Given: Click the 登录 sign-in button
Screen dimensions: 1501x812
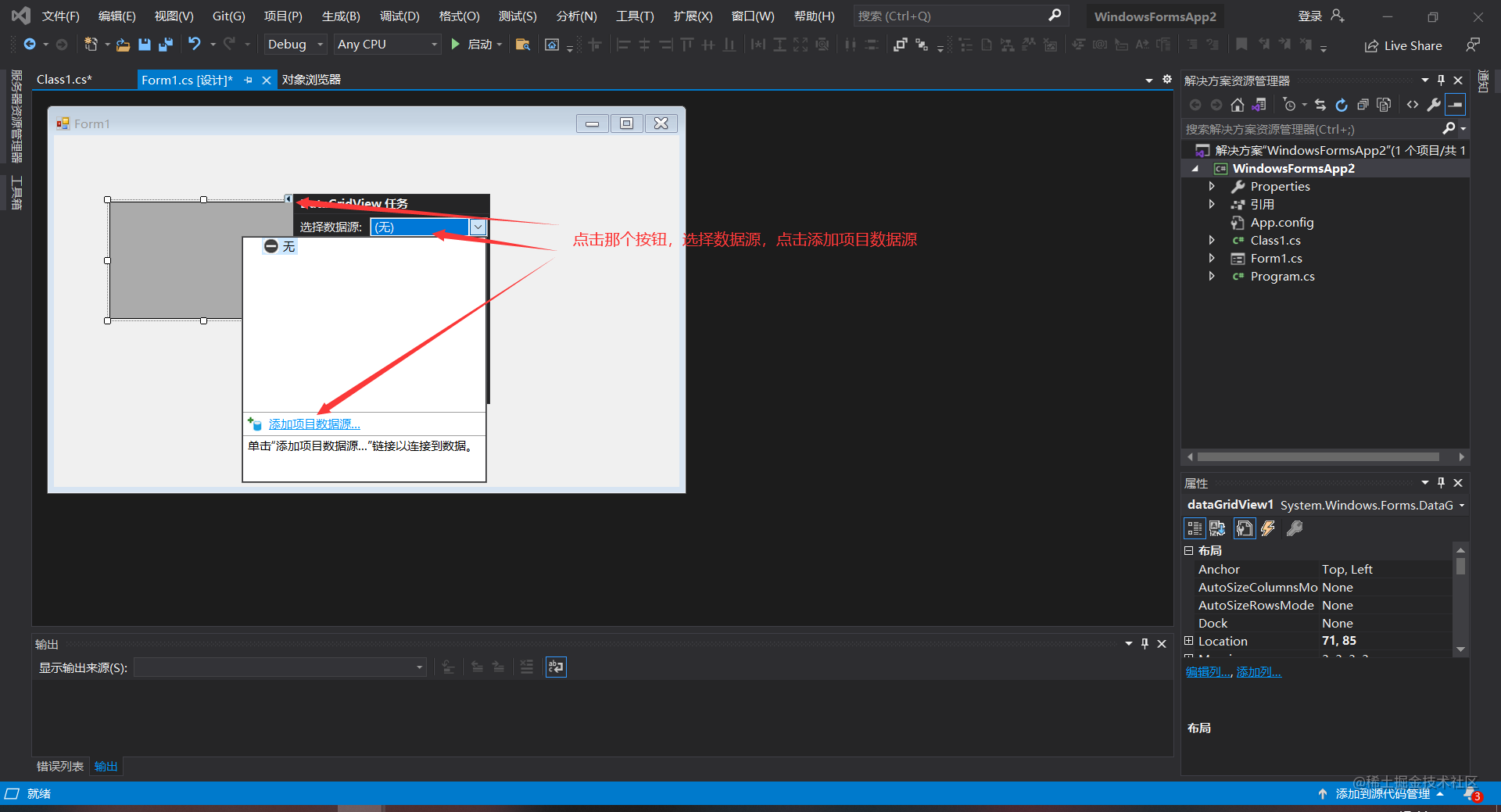Looking at the screenshot, I should point(1321,16).
